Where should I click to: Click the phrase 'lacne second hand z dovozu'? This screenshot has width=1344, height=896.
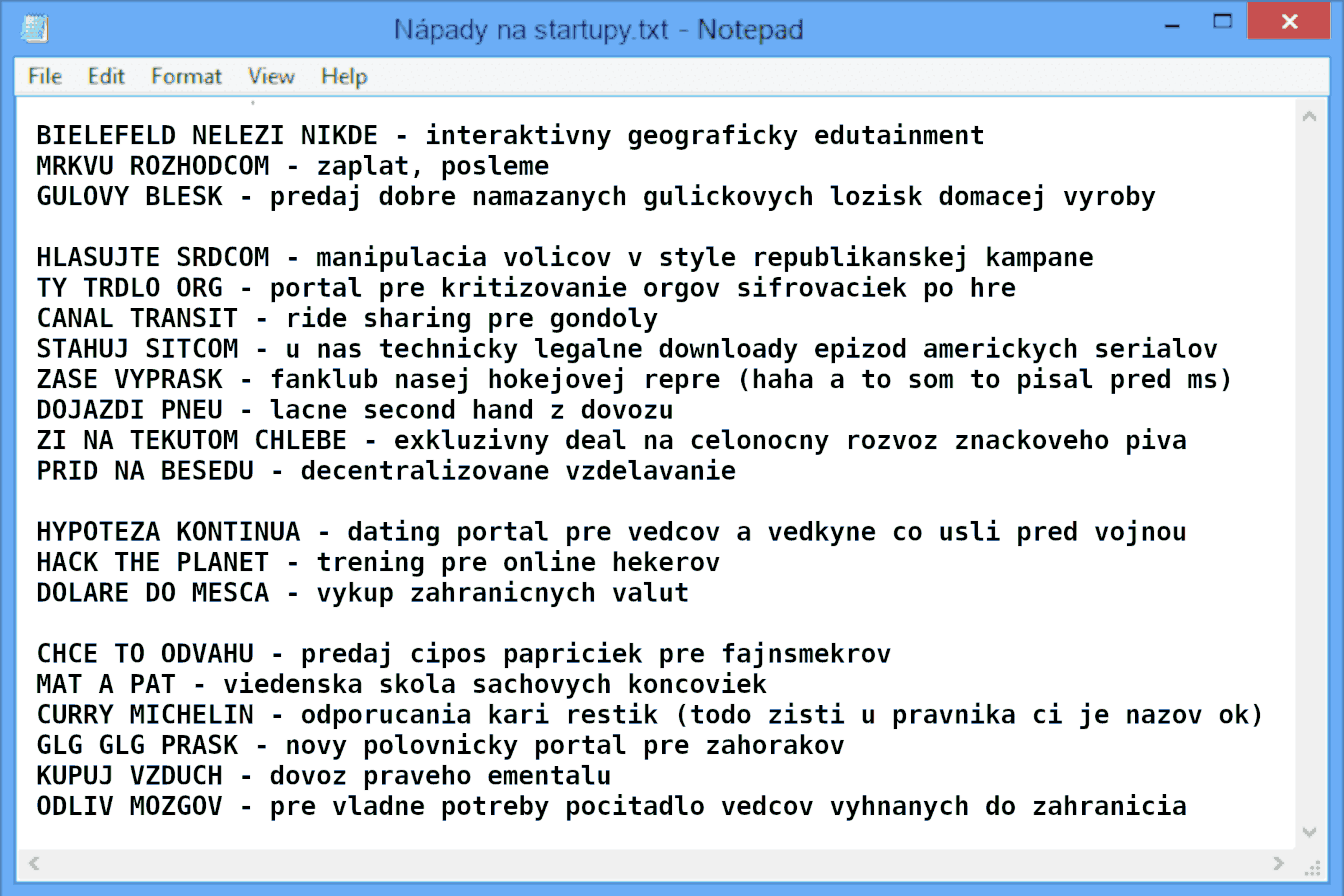tap(471, 410)
